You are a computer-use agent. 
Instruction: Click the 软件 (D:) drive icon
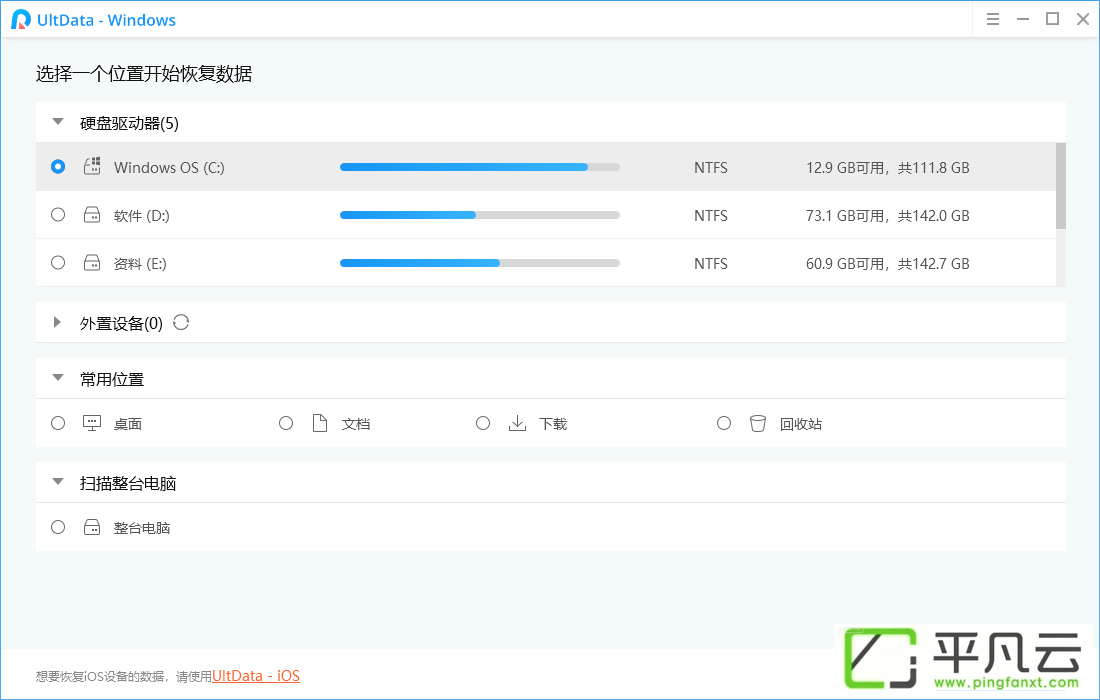(92, 215)
